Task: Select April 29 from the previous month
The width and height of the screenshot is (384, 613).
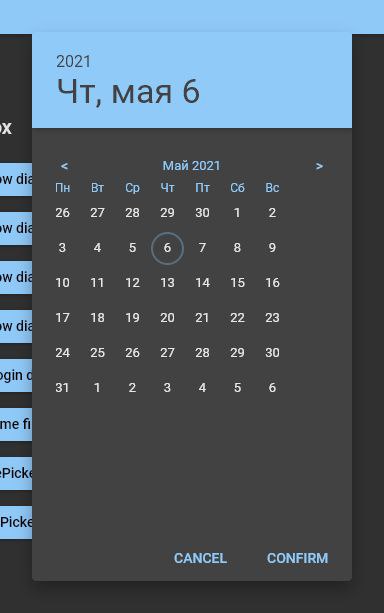Action: (167, 213)
